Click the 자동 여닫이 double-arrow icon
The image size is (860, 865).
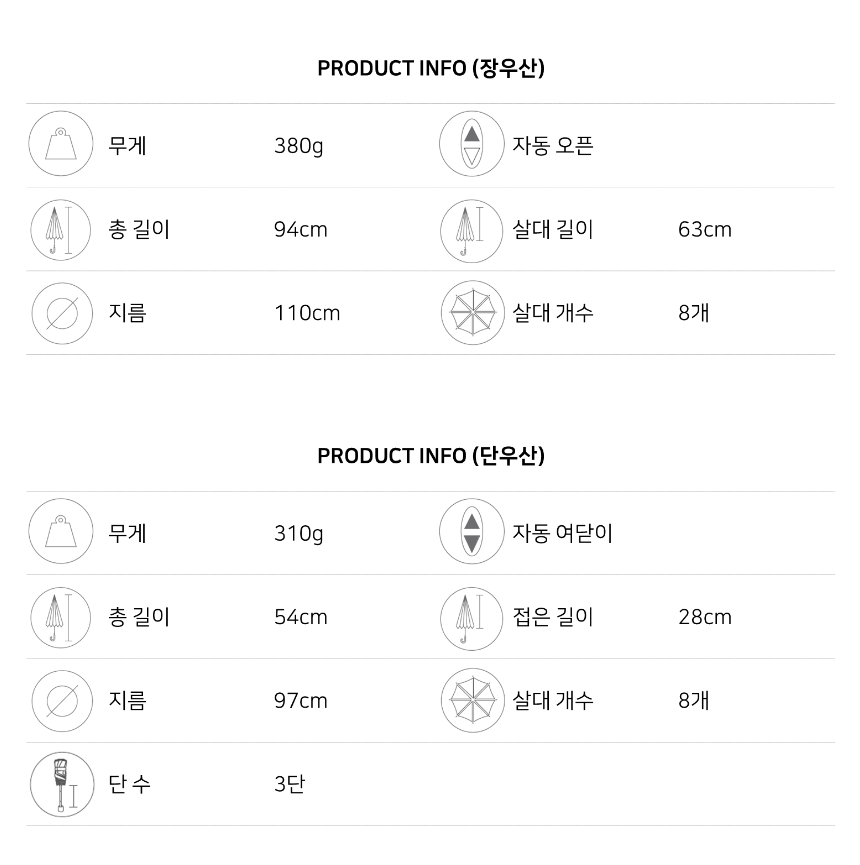coord(472,531)
